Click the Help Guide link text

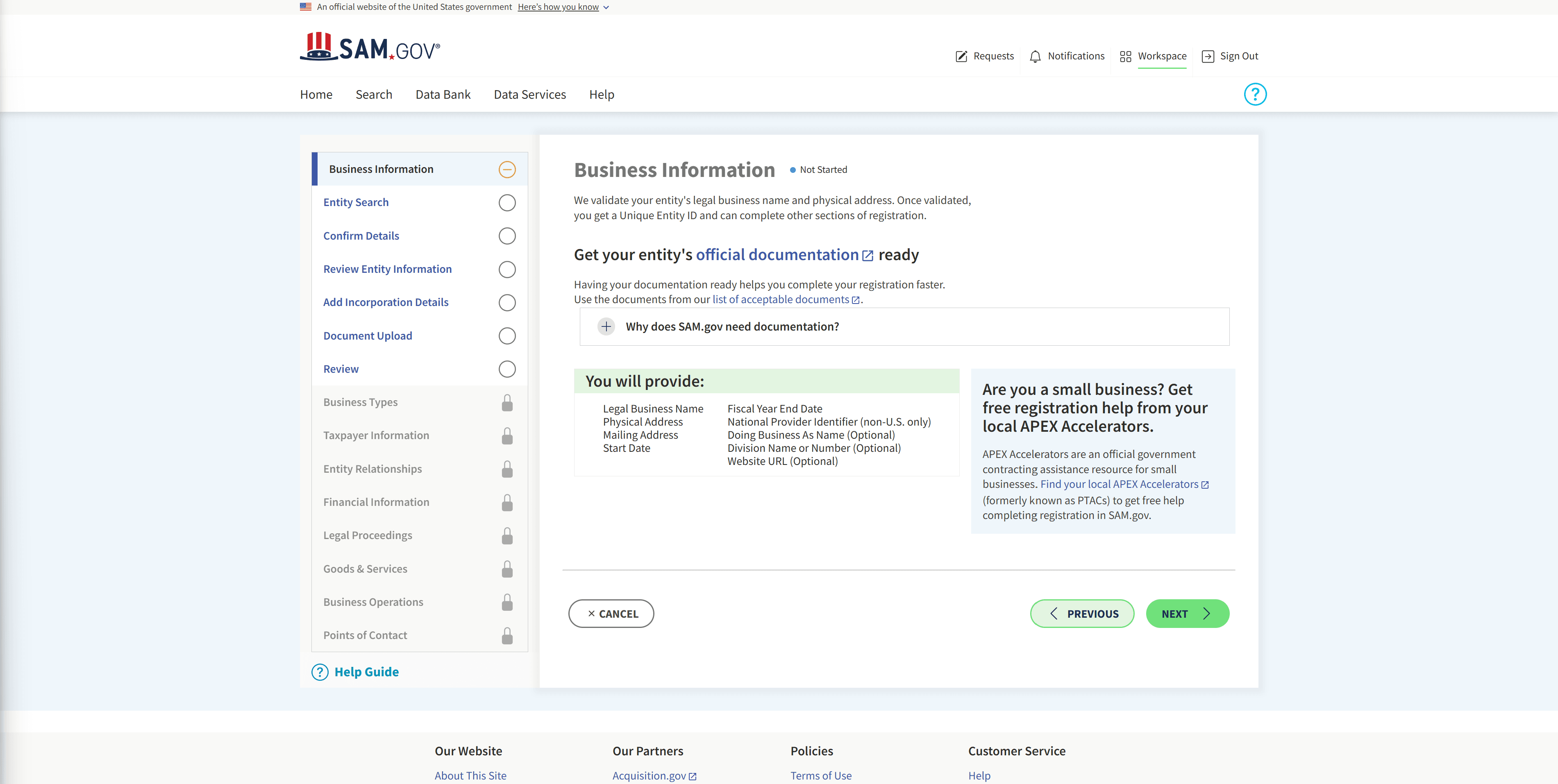pos(366,672)
